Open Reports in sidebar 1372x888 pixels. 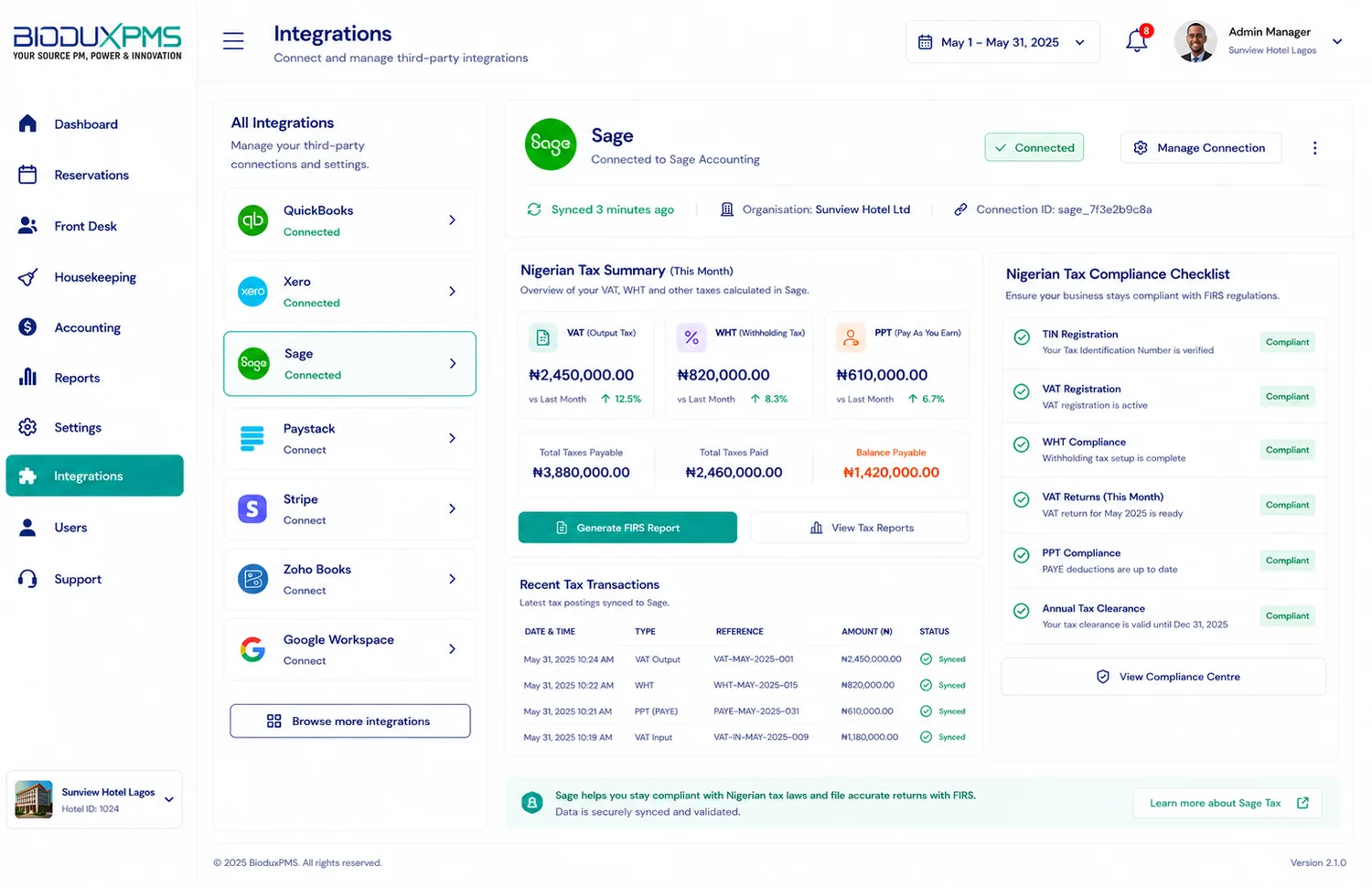94,378
